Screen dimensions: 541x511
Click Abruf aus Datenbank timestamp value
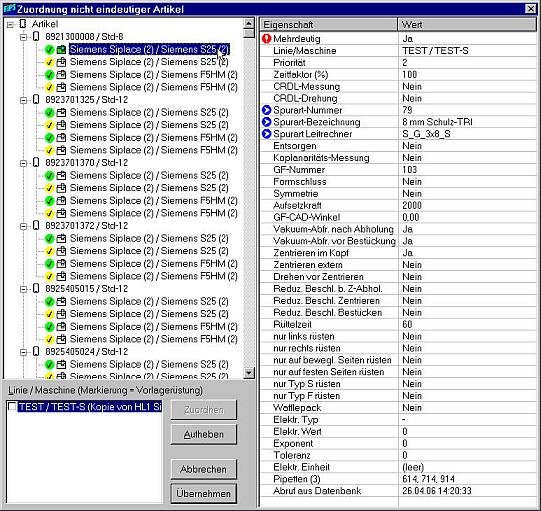point(436,491)
